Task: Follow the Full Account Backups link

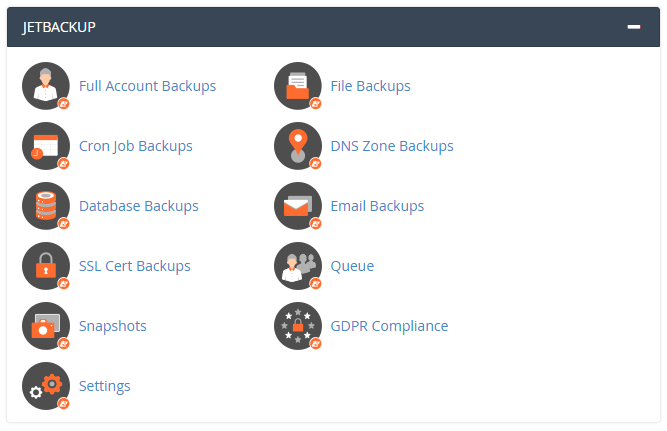Action: pyautogui.click(x=148, y=86)
